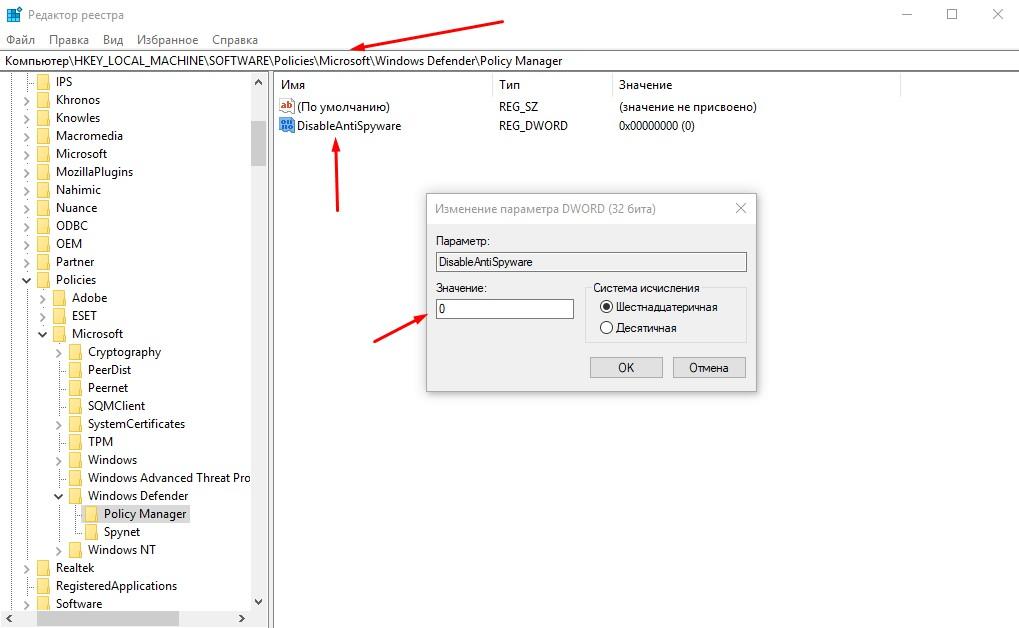
Task: Click the Macromedia folder icon
Action: pos(44,136)
